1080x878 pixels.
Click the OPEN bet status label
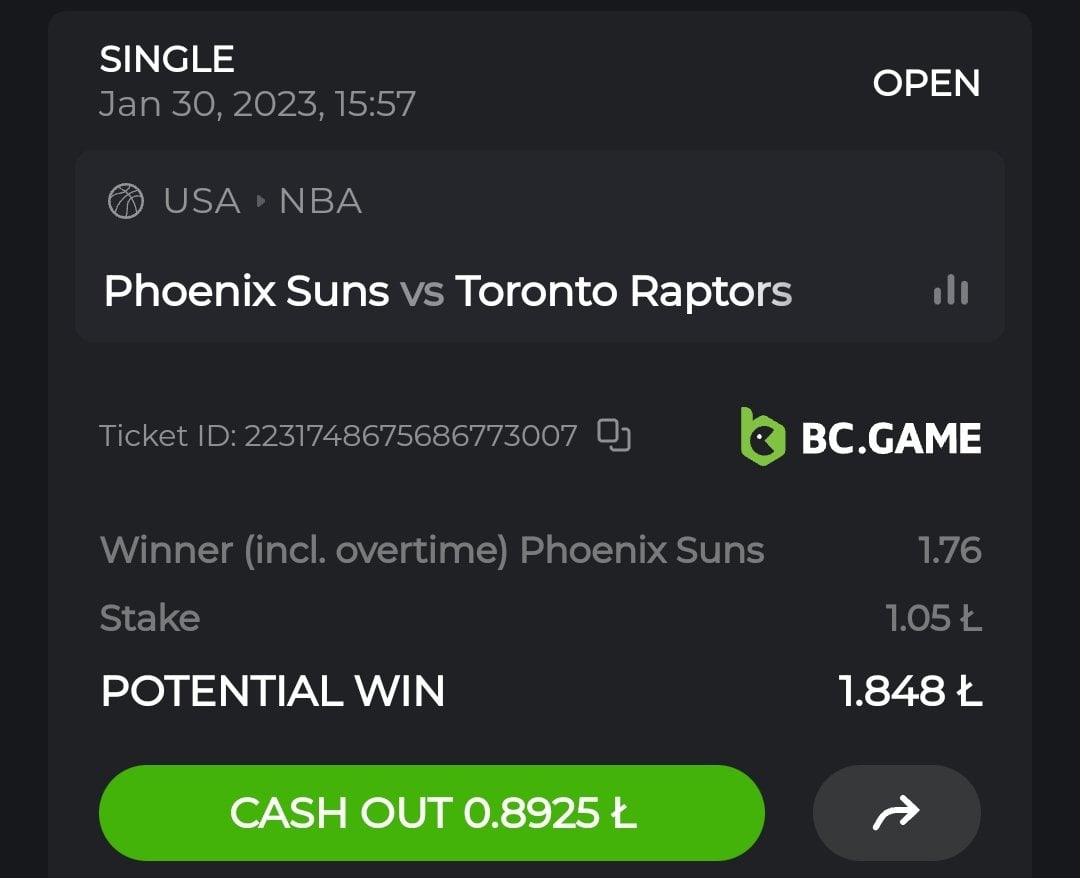[926, 83]
